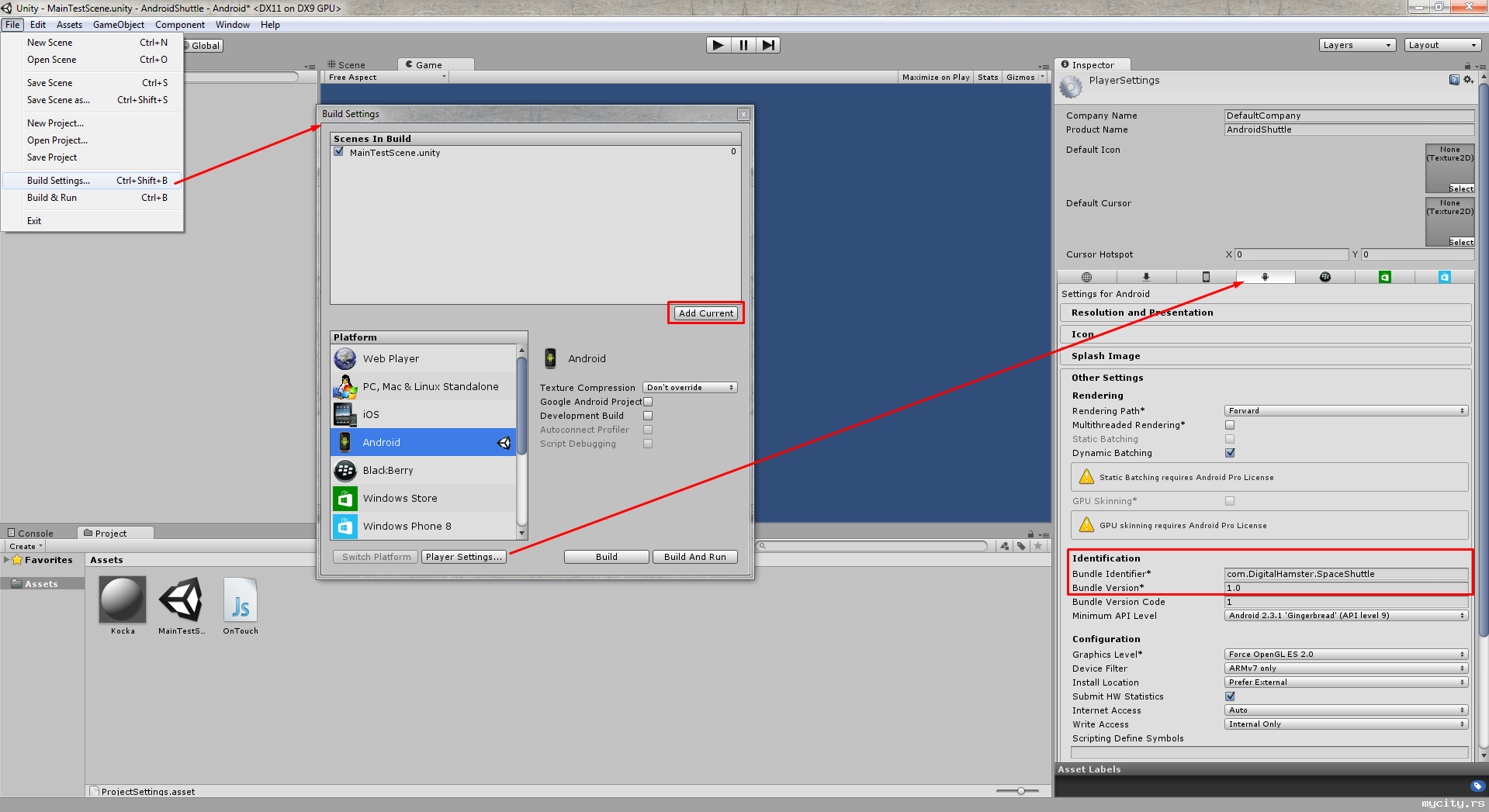The height and width of the screenshot is (812, 1489).
Task: Open BlackBerry settings tab in Inspector
Action: coord(1325,277)
